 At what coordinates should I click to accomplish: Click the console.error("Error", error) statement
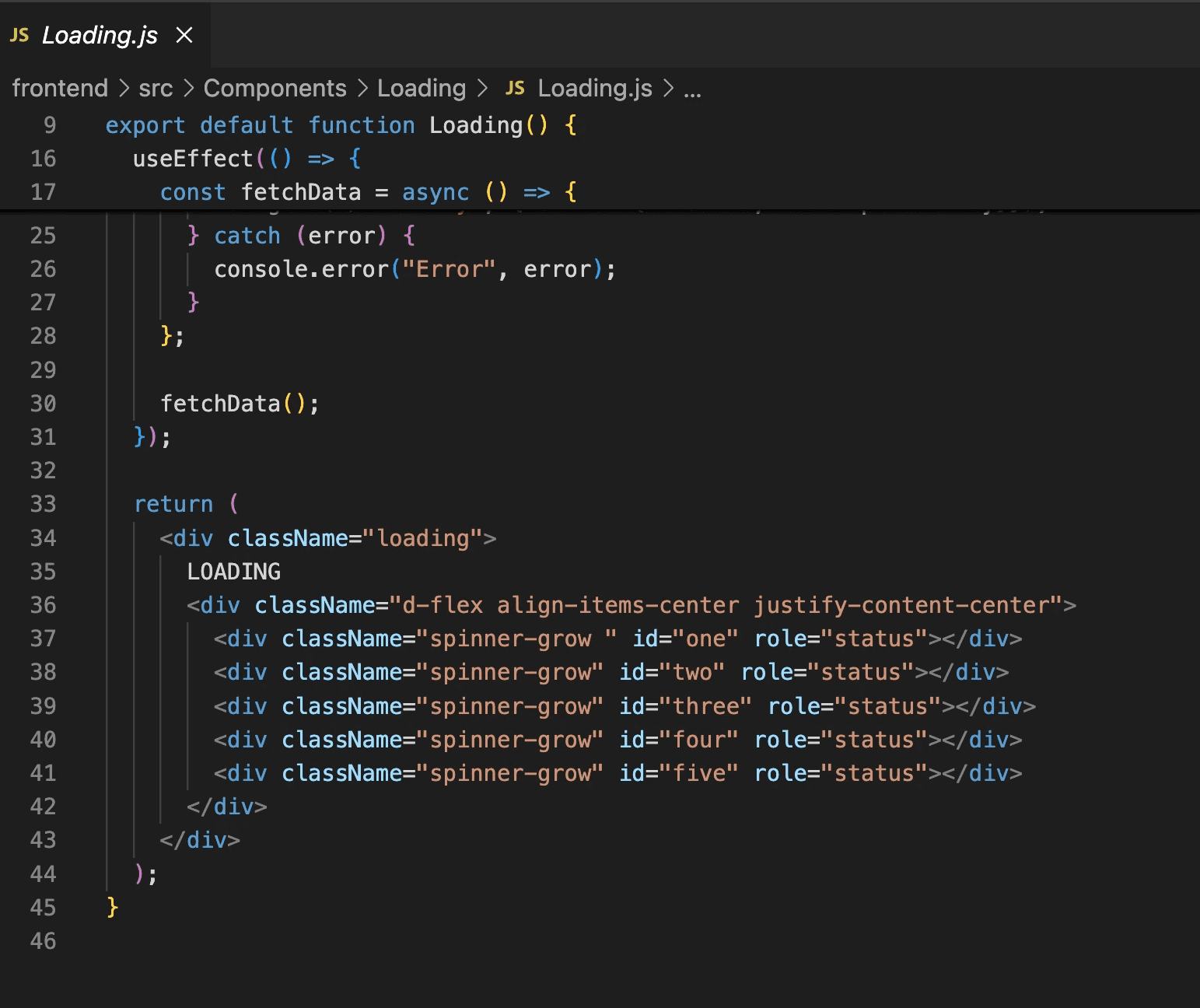(x=415, y=269)
